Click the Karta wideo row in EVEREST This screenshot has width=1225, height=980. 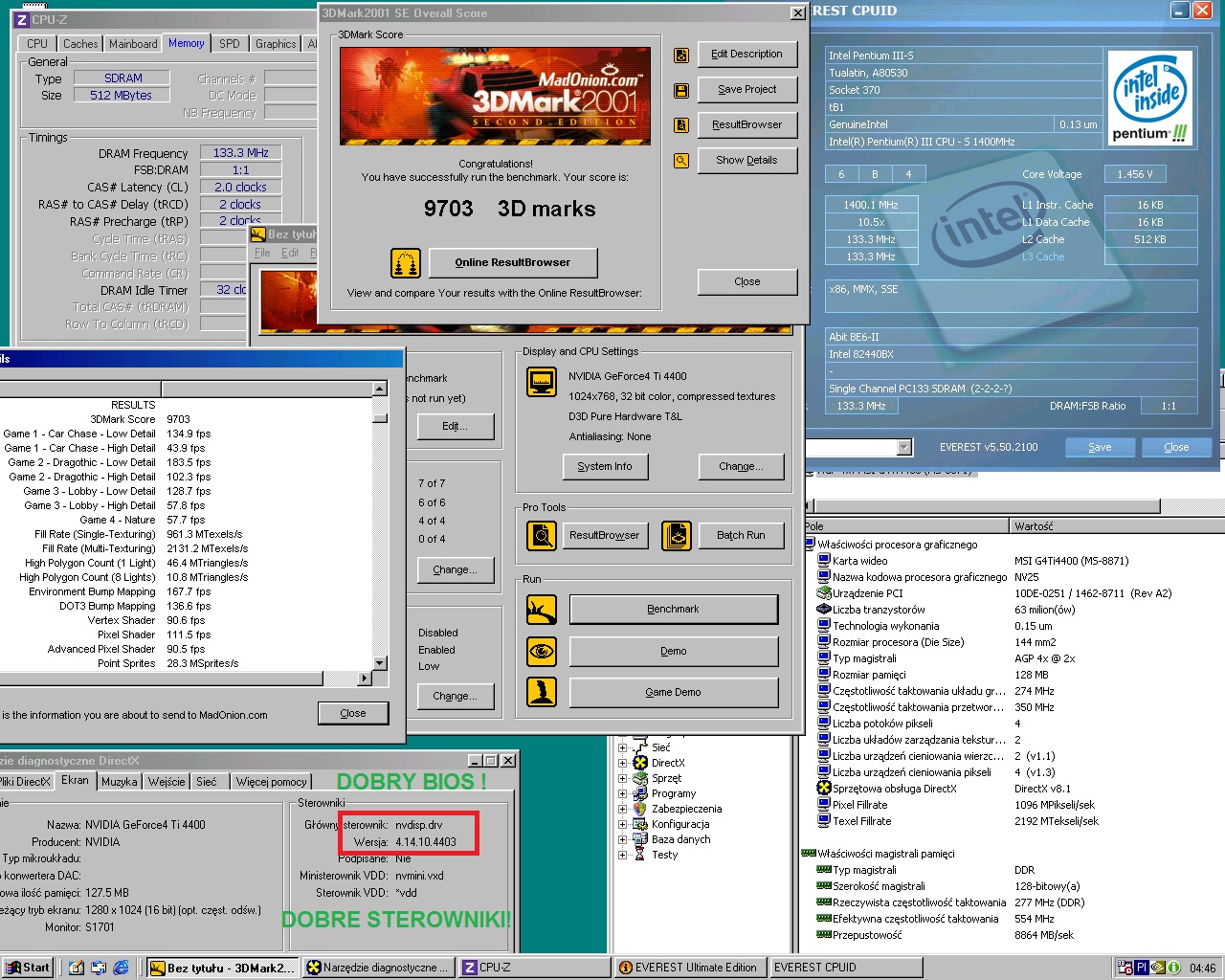(x=1014, y=561)
